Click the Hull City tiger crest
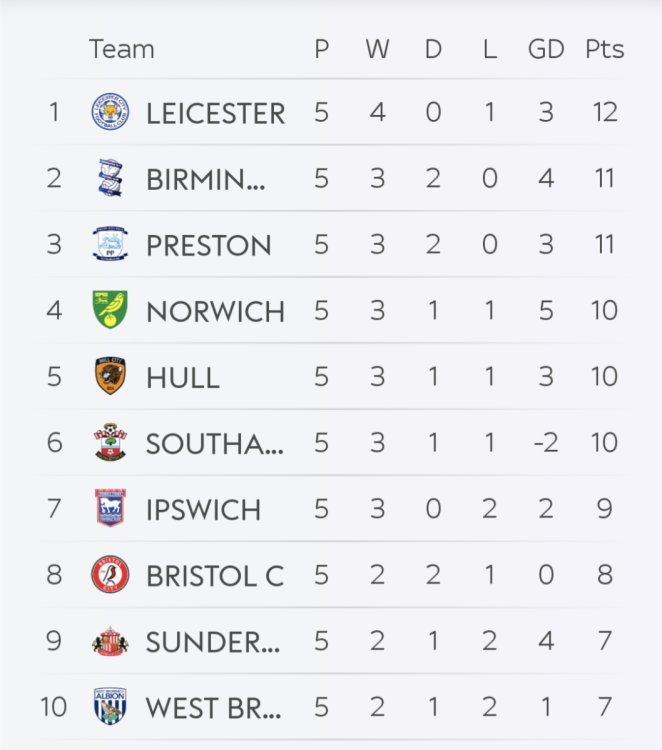 pyautogui.click(x=109, y=376)
